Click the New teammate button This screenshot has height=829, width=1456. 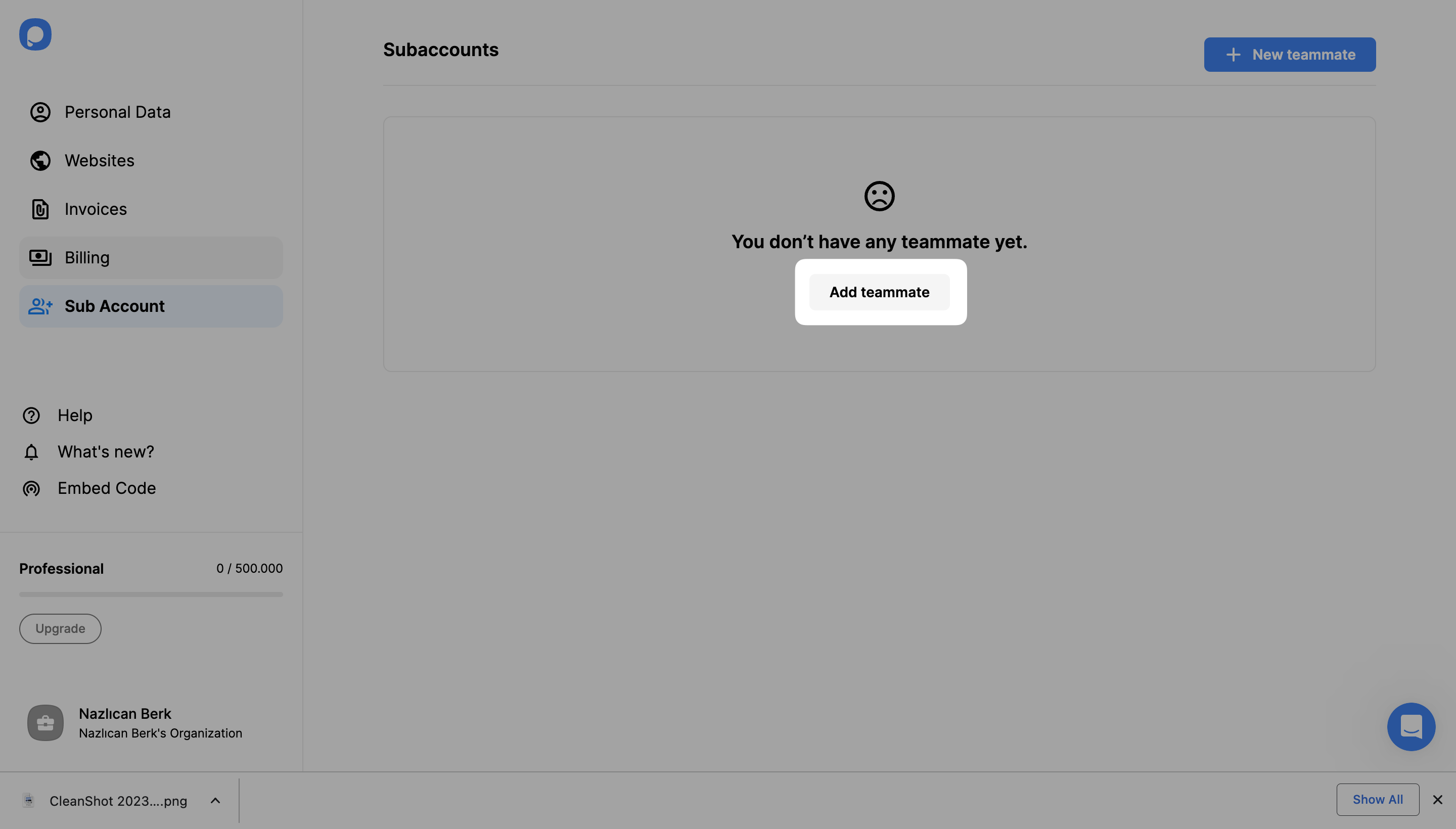(1290, 54)
